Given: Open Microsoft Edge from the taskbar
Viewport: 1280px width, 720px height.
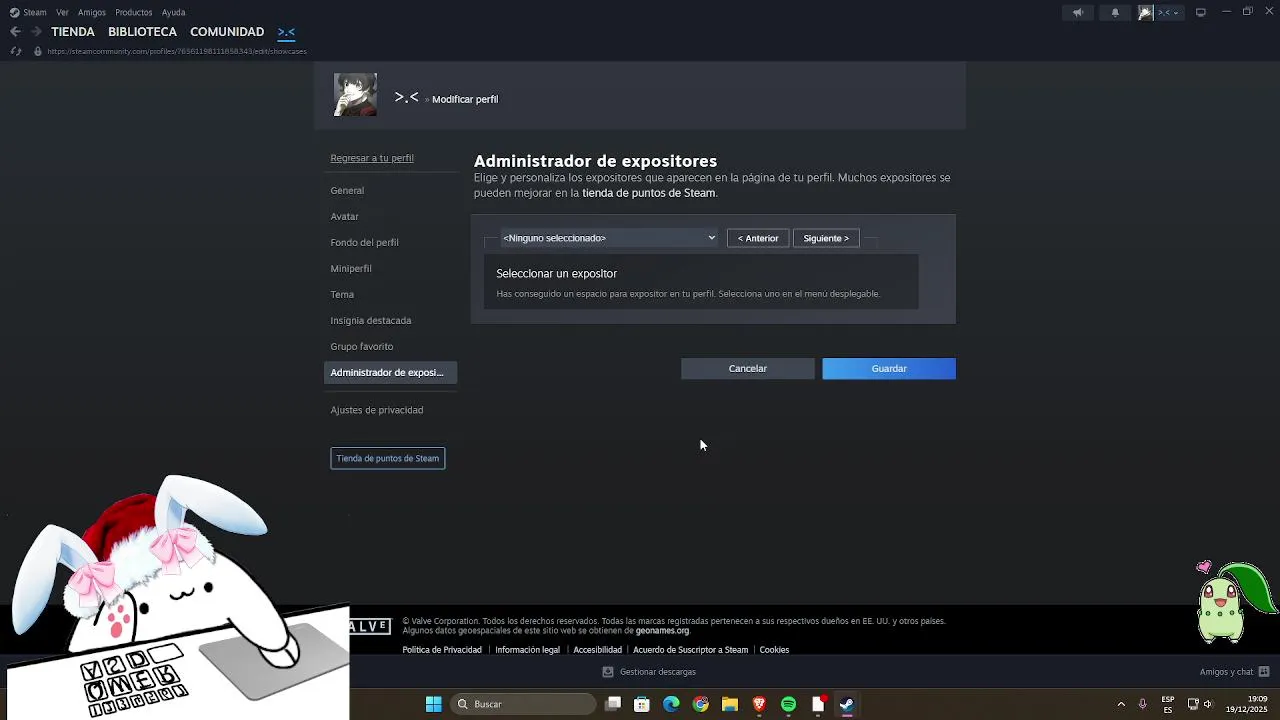Looking at the screenshot, I should [671, 704].
